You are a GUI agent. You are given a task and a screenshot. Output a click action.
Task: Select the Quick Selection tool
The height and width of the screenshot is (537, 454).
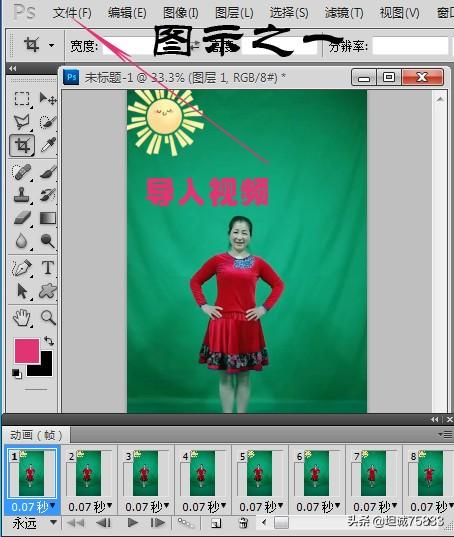tap(48, 122)
